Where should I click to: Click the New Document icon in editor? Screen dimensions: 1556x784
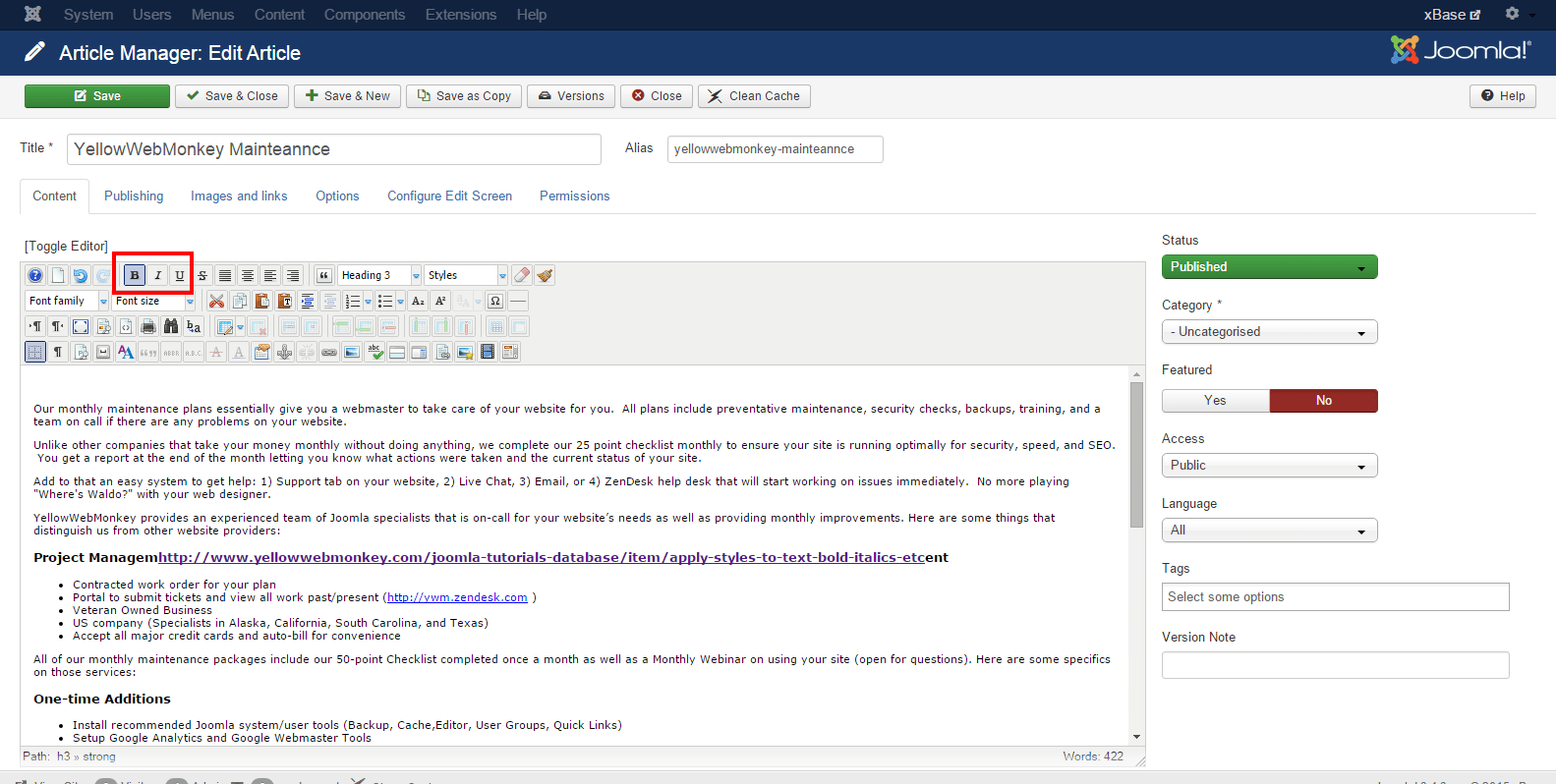pos(57,275)
